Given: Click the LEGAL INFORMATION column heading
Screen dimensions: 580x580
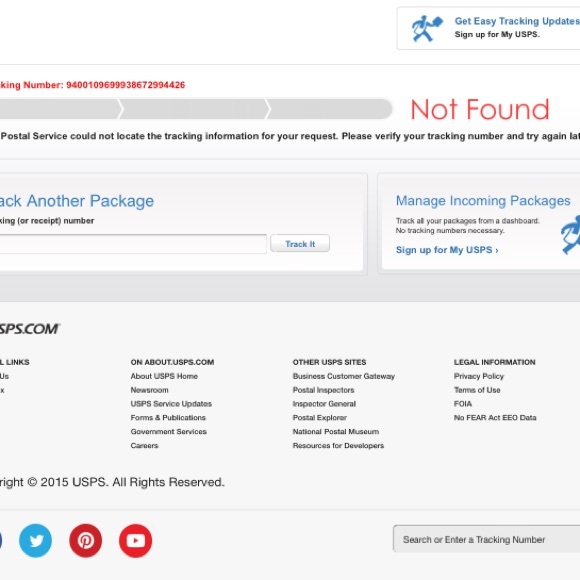Looking at the screenshot, I should (x=495, y=362).
